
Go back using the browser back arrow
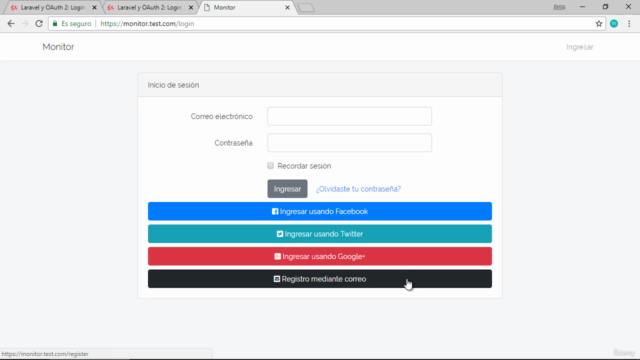(x=11, y=24)
